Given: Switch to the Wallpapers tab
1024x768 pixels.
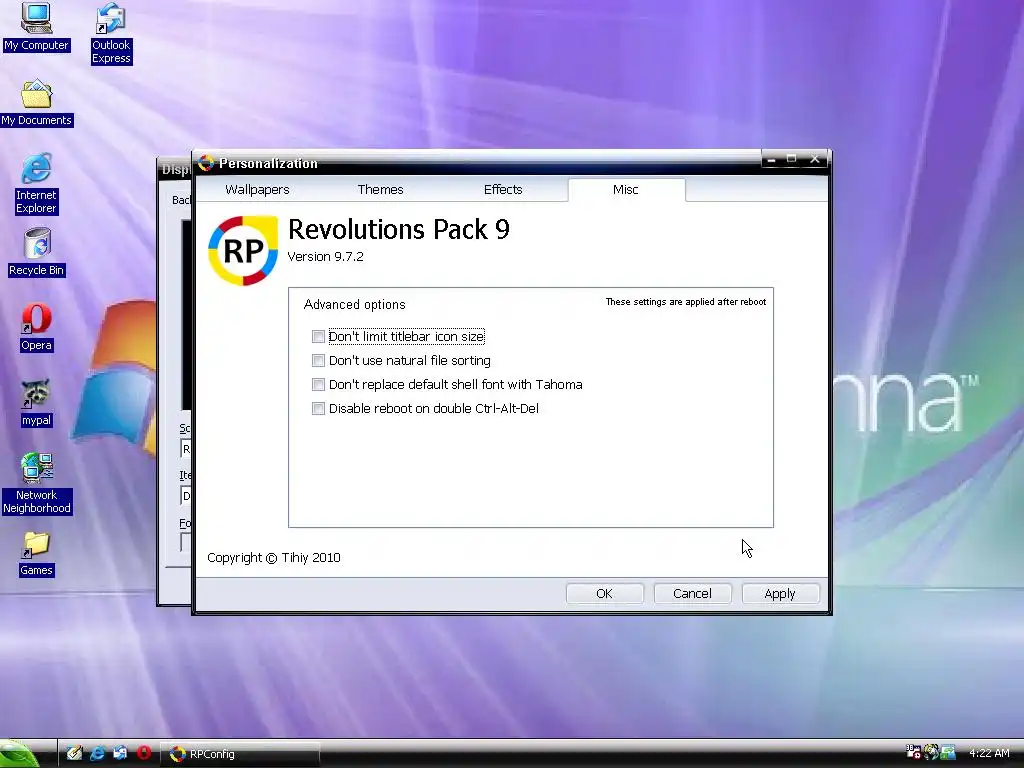Looking at the screenshot, I should click(x=257, y=189).
